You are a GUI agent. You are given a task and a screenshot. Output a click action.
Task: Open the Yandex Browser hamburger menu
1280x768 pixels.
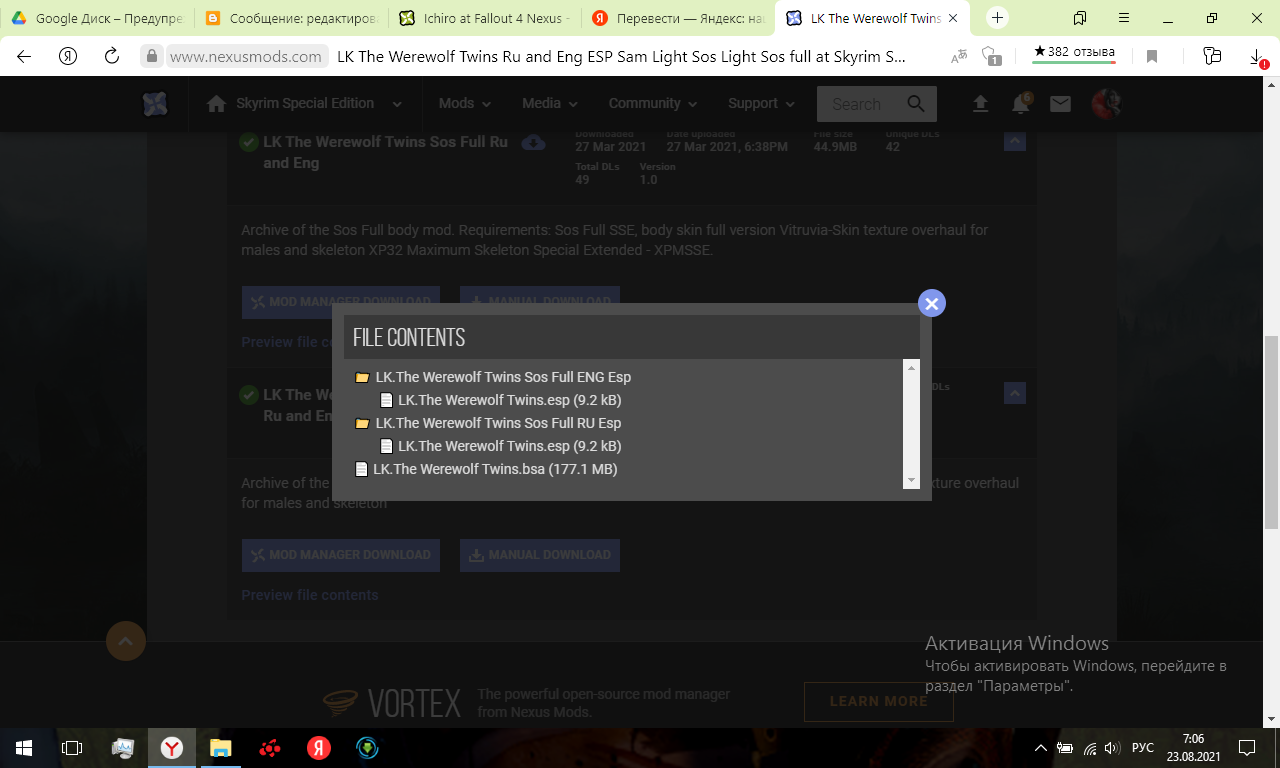click(x=1124, y=18)
